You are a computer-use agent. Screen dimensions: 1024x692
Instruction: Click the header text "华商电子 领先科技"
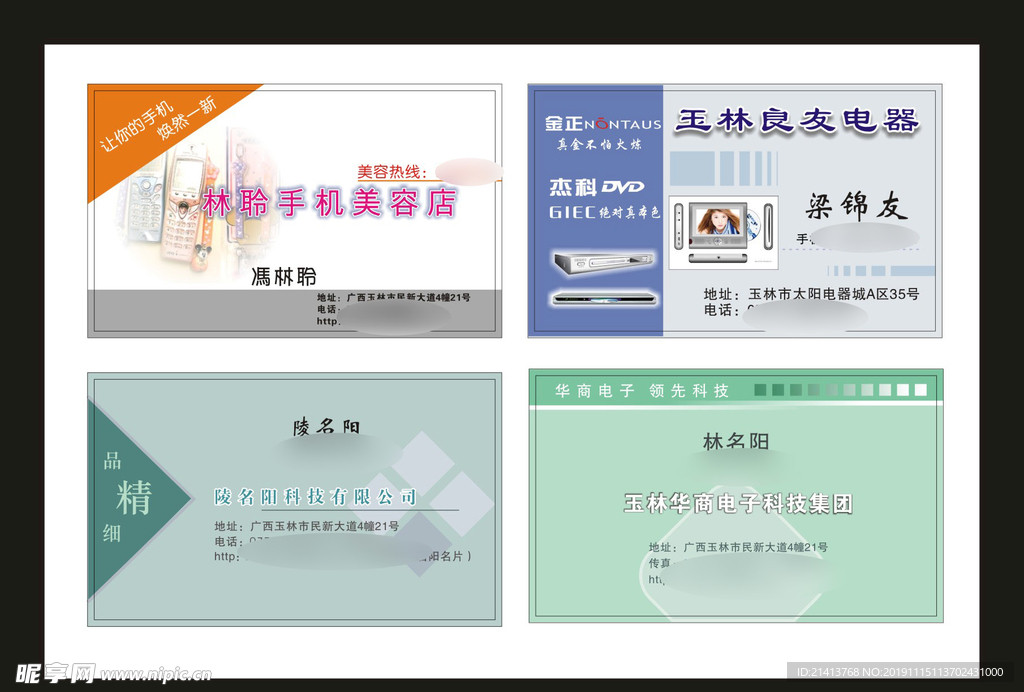point(641,391)
